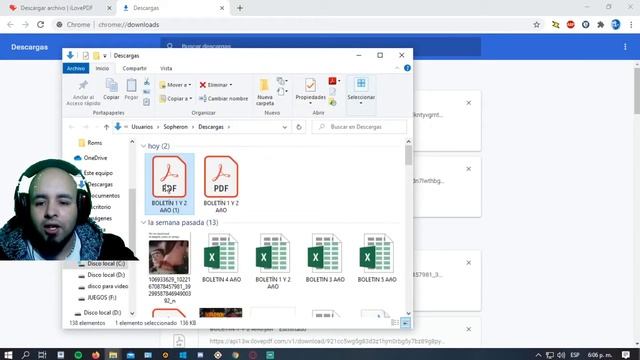Switch to the iLovePDF Chrome tab
Viewport: 640px width, 360px height.
point(57,8)
